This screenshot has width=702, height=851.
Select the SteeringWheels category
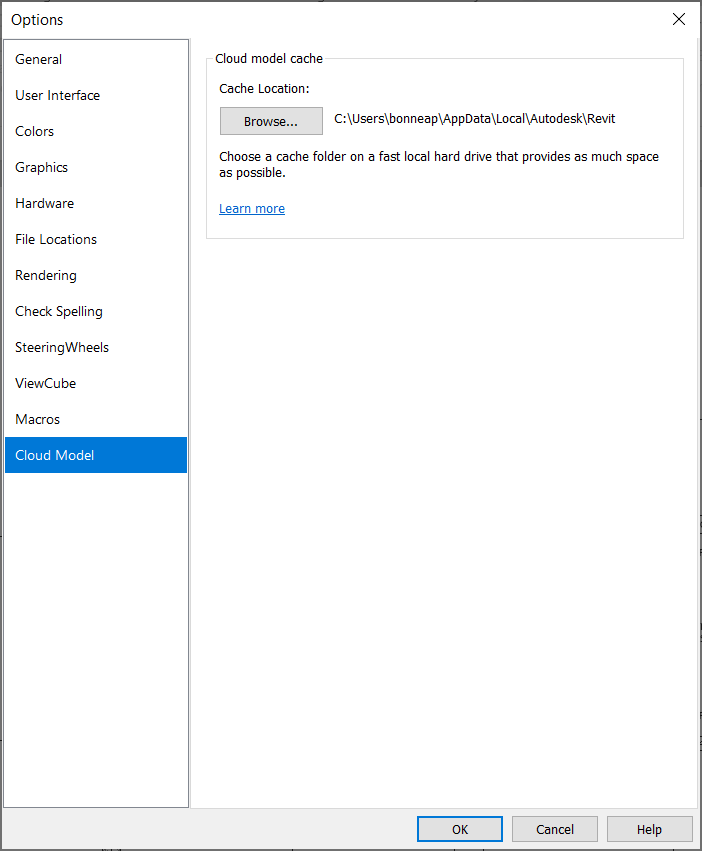(x=62, y=347)
